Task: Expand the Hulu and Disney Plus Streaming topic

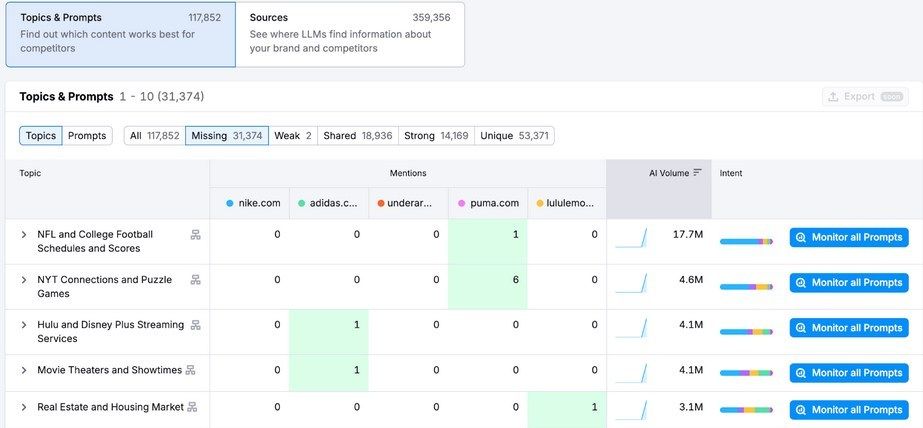Action: (x=24, y=325)
